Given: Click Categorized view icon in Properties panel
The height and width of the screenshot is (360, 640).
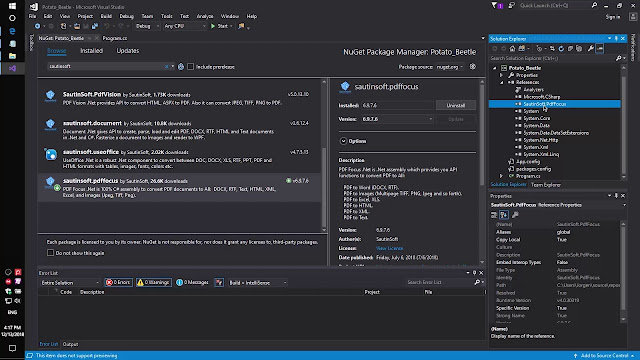Looking at the screenshot, I should (x=494, y=215).
